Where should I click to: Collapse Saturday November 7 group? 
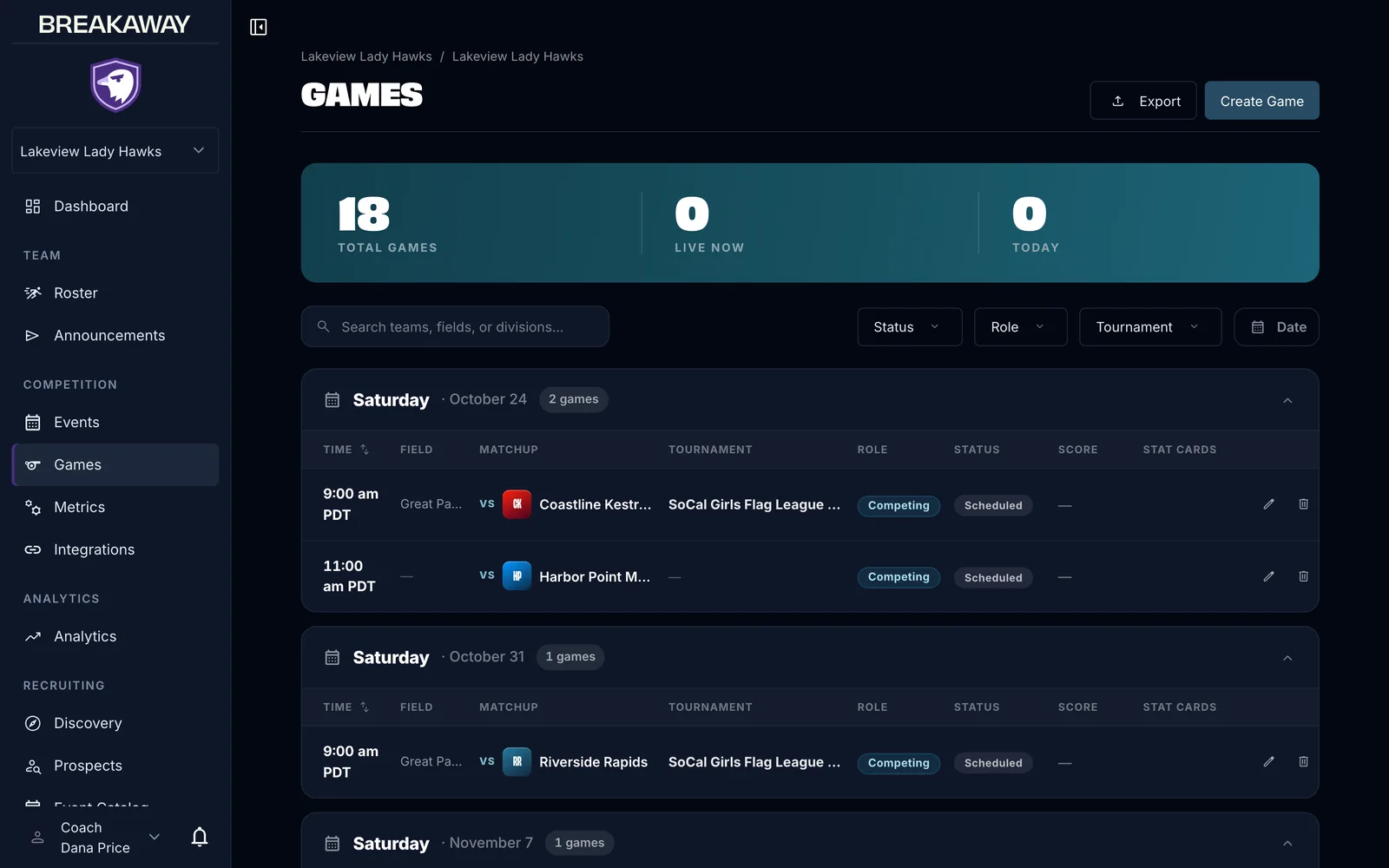pos(1287,844)
